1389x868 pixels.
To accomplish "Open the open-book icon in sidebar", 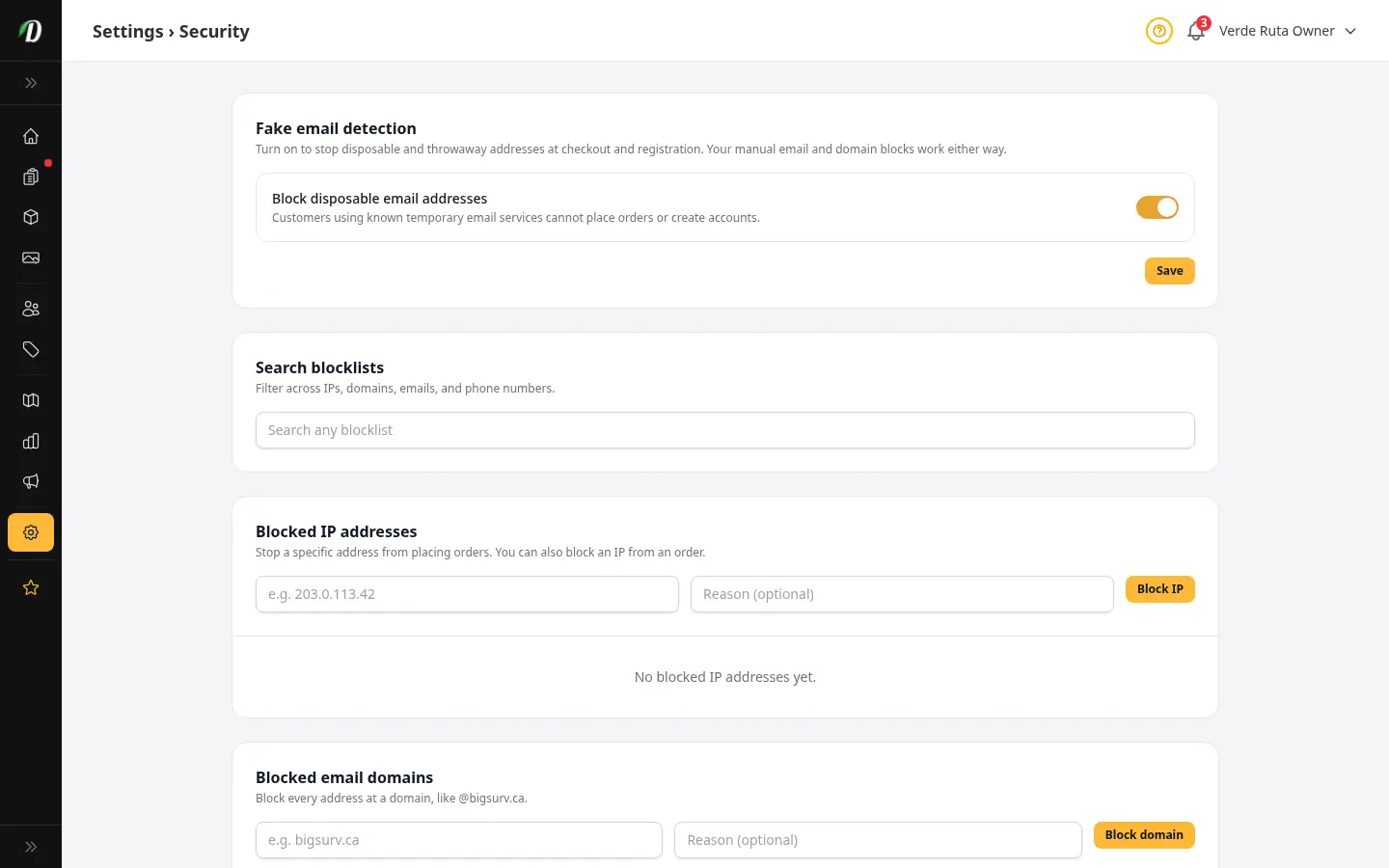I will point(31,400).
